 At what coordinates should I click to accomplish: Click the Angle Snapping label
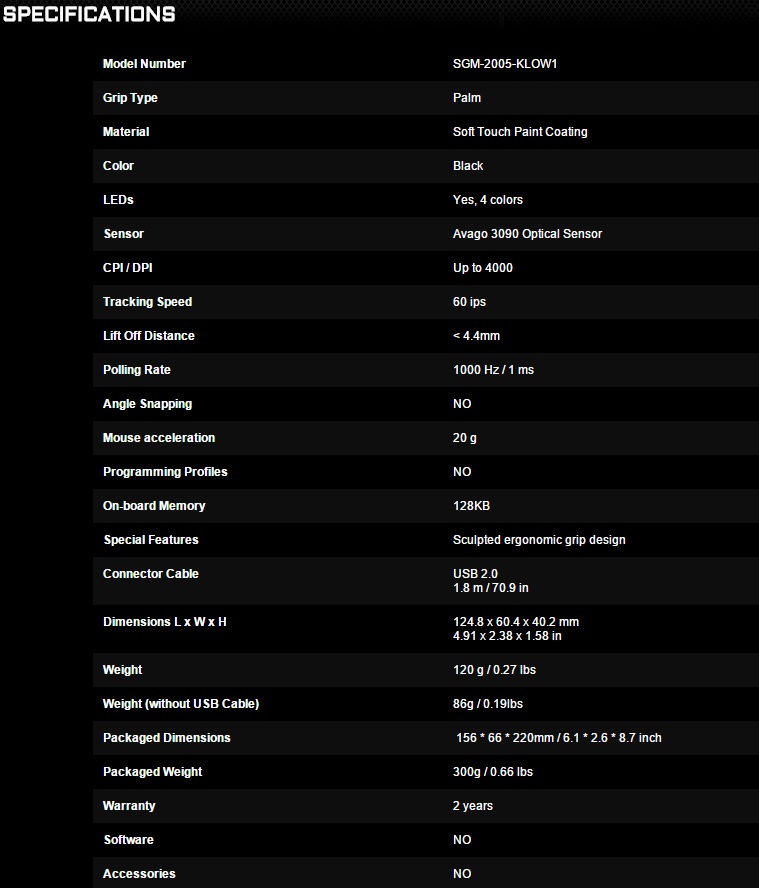[x=147, y=404]
